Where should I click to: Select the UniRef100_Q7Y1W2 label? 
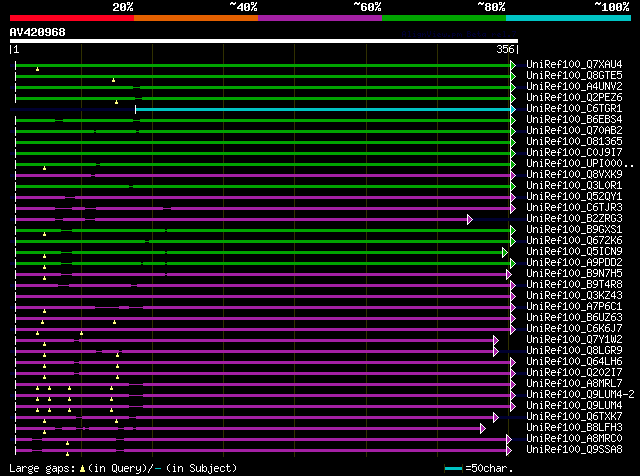(574, 340)
